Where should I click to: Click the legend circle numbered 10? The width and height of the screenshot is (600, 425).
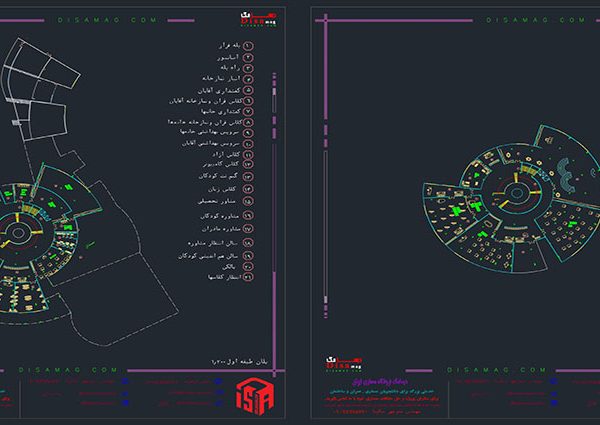coord(249,144)
